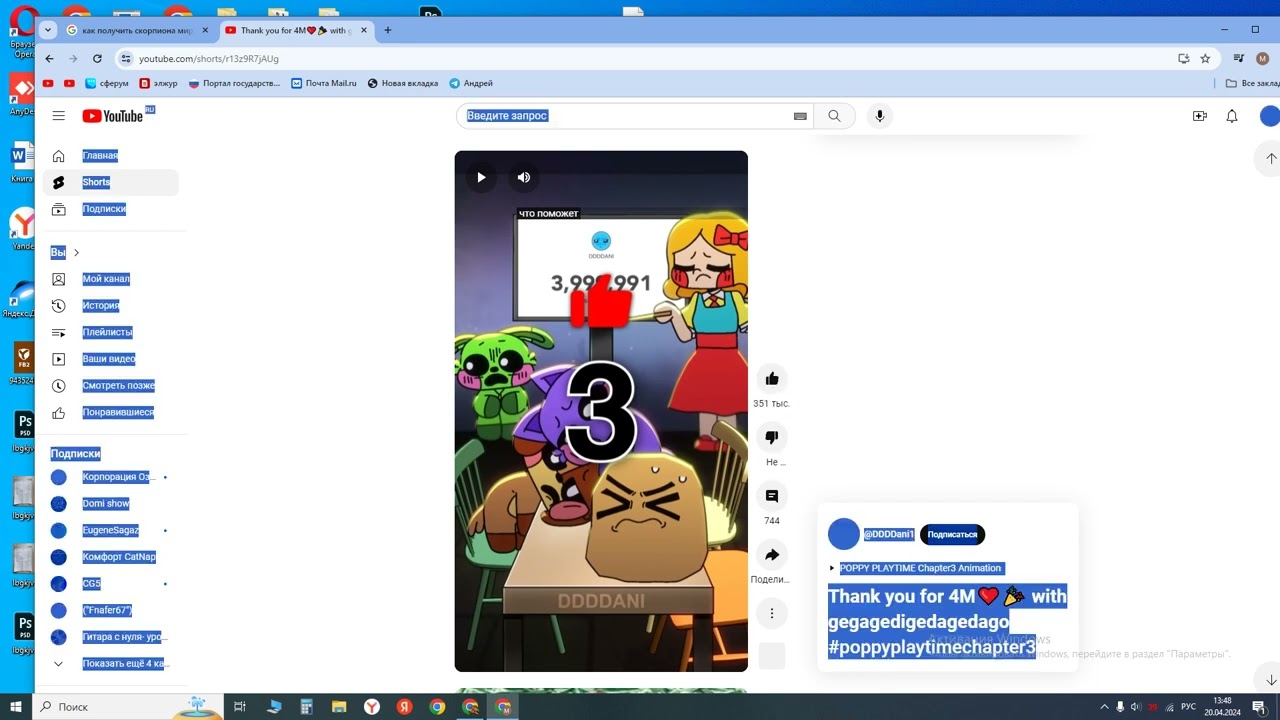This screenshot has width=1280, height=720.
Task: Open Chrome media controls icon
Action: click(x=1239, y=59)
